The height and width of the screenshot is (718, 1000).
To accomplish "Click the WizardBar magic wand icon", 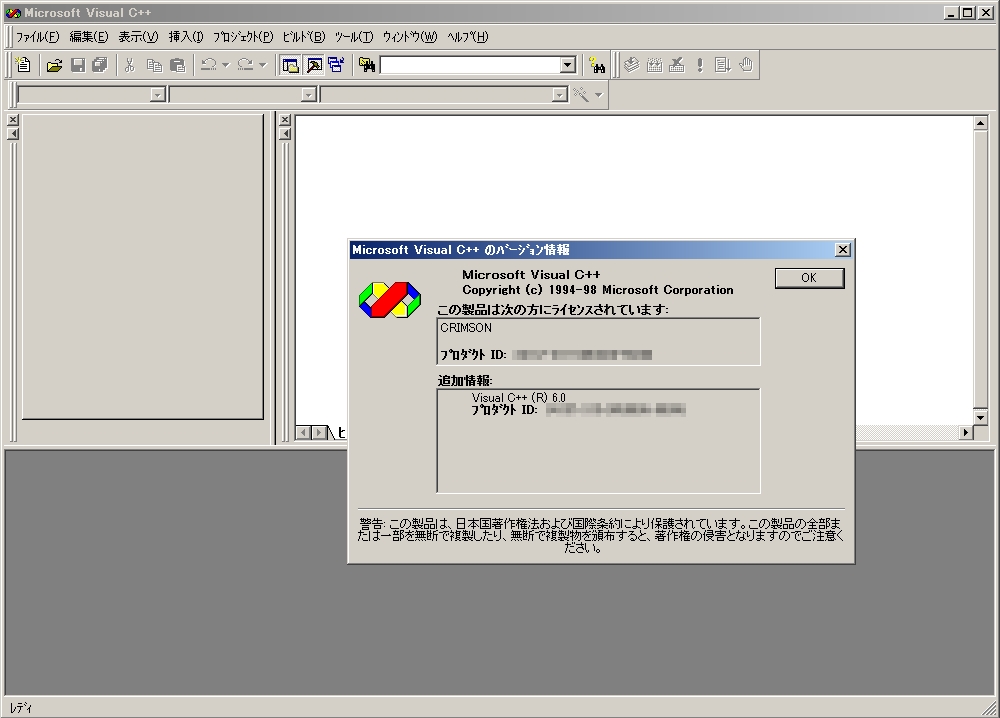I will [x=580, y=95].
